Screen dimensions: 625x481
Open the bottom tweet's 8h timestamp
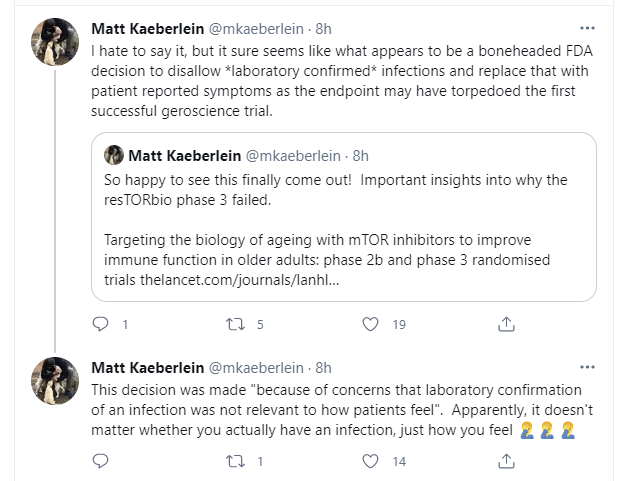[x=323, y=367]
